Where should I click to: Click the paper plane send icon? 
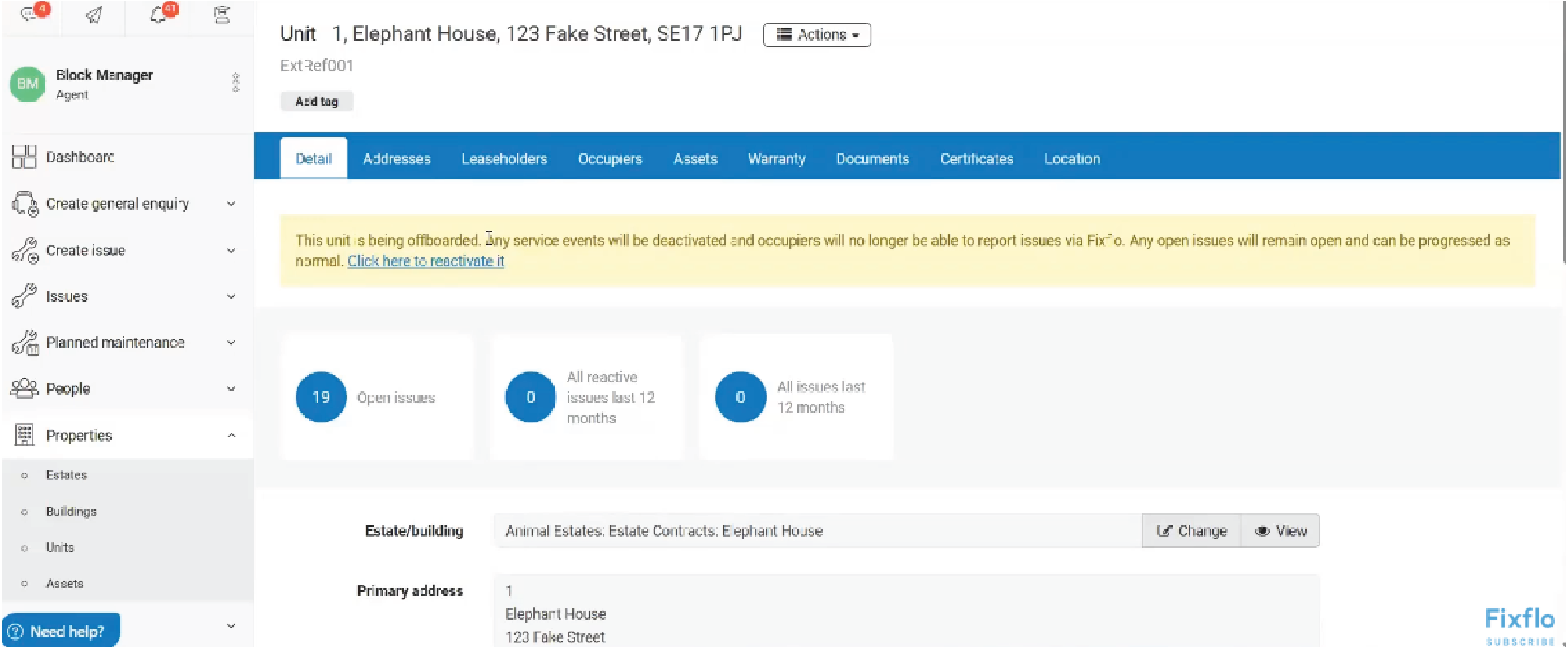click(94, 15)
